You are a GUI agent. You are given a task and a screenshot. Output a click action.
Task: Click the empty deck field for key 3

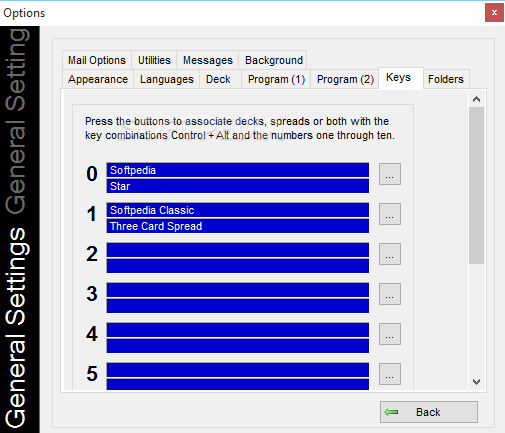point(238,290)
